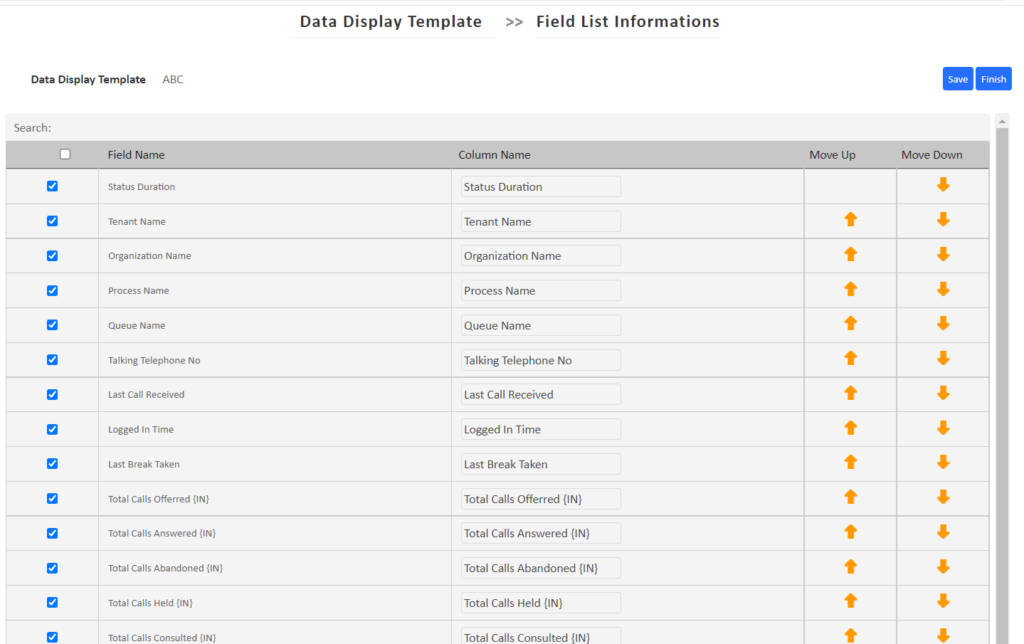Click the Finish button
The image size is (1024, 644).
pyautogui.click(x=993, y=78)
